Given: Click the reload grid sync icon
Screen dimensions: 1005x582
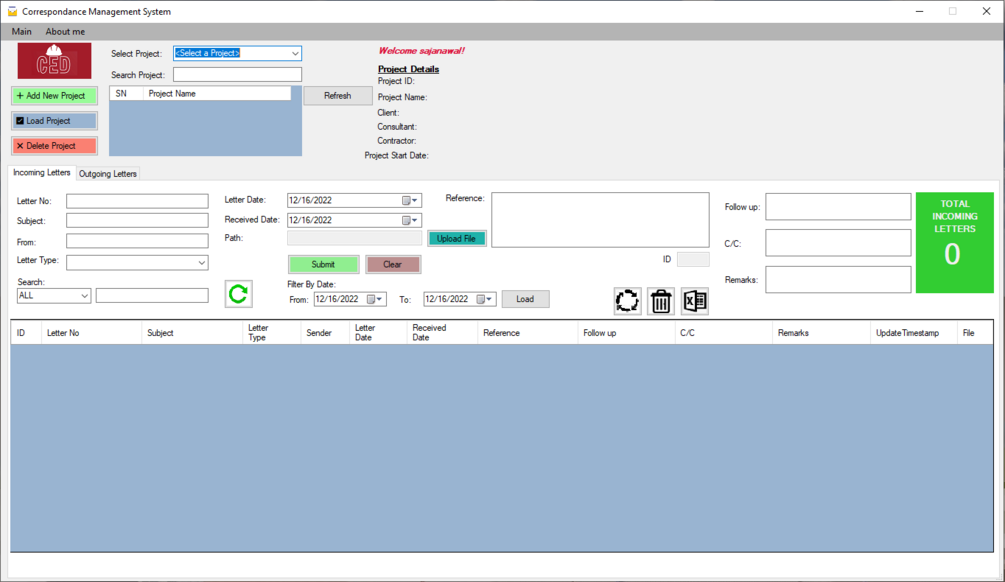Looking at the screenshot, I should tap(629, 300).
